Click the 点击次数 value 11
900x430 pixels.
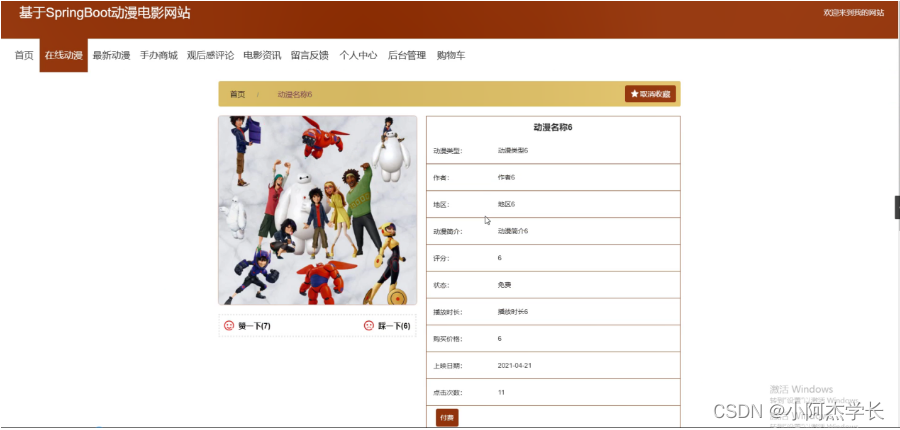click(501, 393)
